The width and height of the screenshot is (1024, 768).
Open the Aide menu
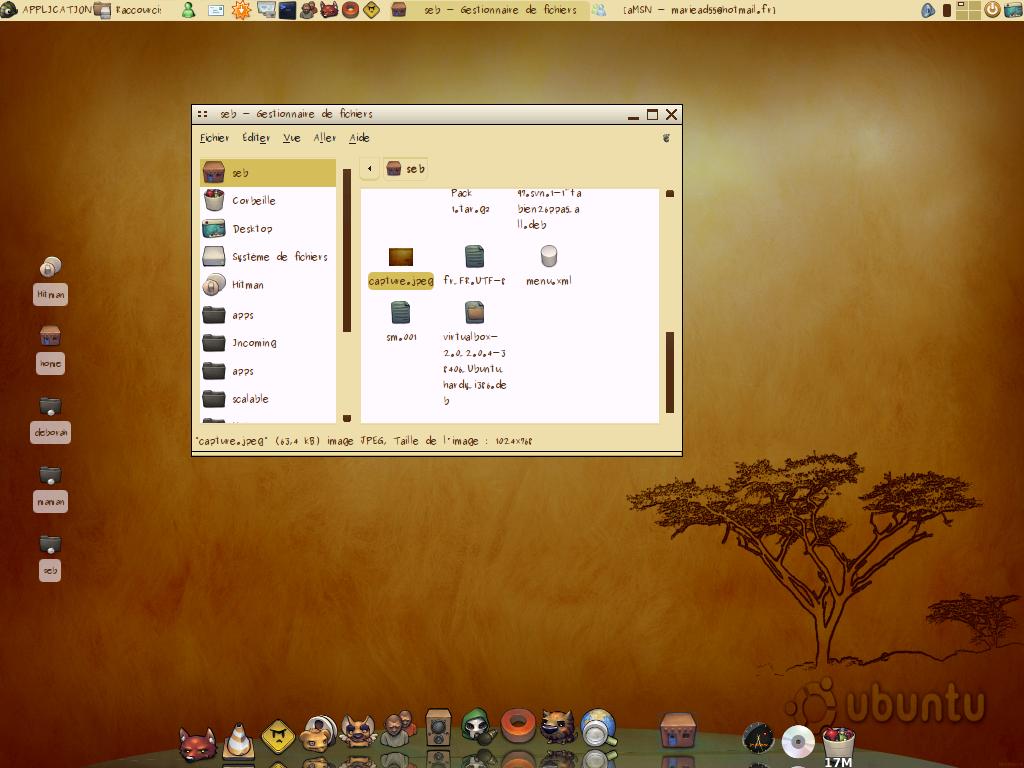pyautogui.click(x=359, y=138)
